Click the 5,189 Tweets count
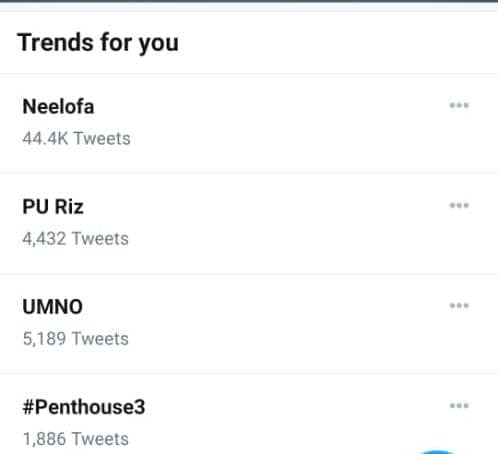Image resolution: width=498 pixels, height=454 pixels. point(75,339)
